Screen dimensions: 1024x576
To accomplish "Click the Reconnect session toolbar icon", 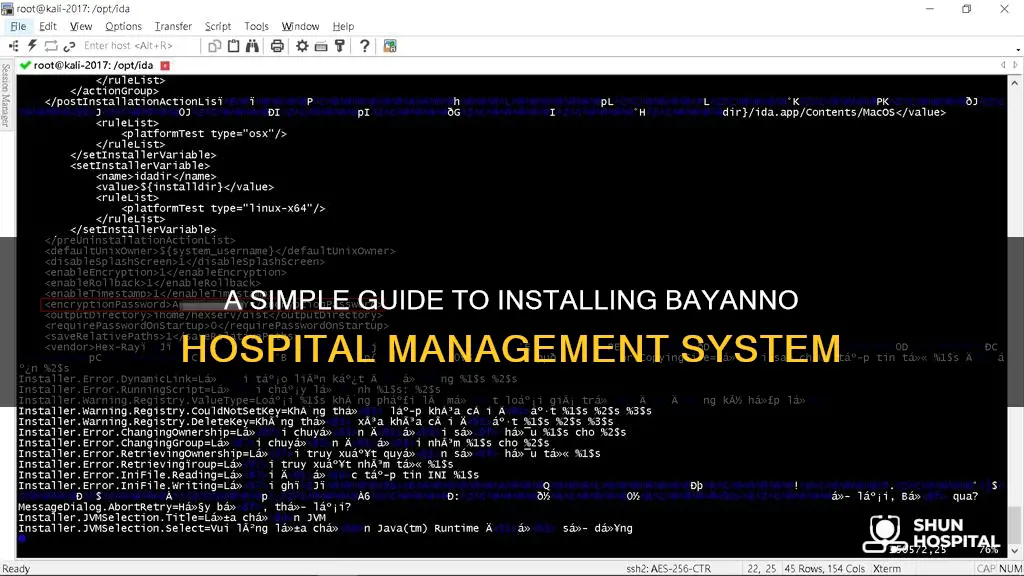I will [51, 46].
